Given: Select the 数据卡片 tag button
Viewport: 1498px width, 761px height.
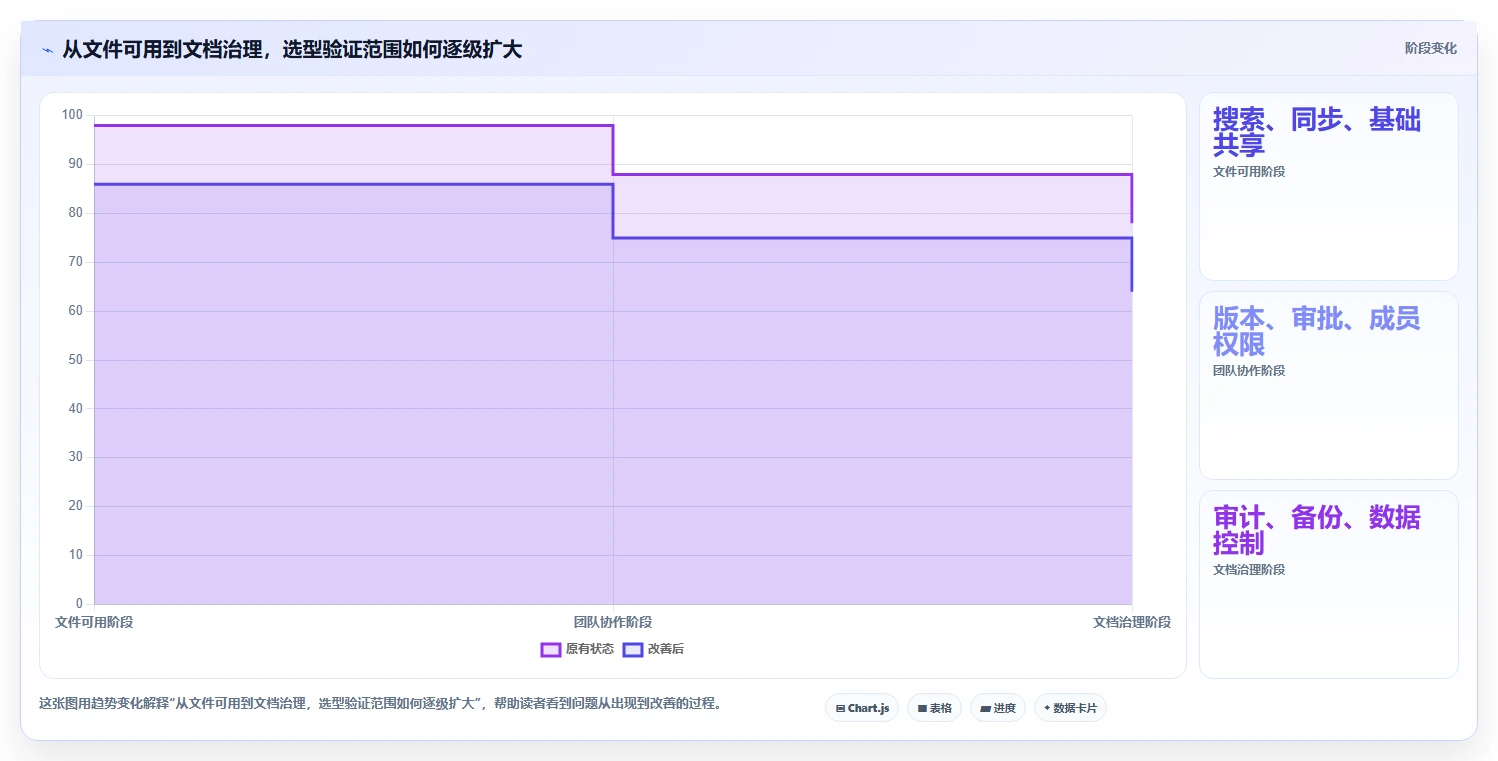Looking at the screenshot, I should [1070, 708].
